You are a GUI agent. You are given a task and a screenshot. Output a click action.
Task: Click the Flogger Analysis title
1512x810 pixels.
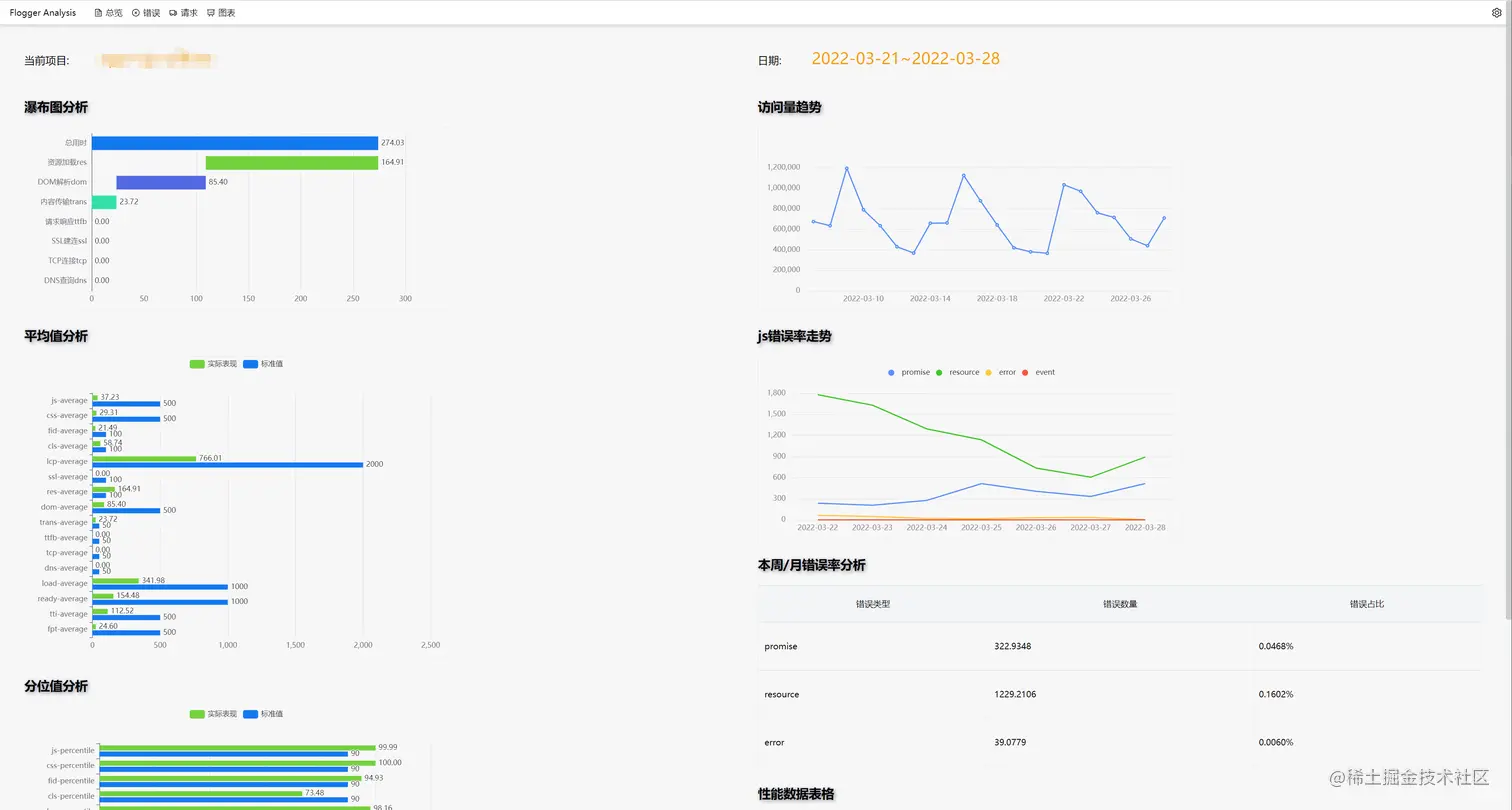43,13
